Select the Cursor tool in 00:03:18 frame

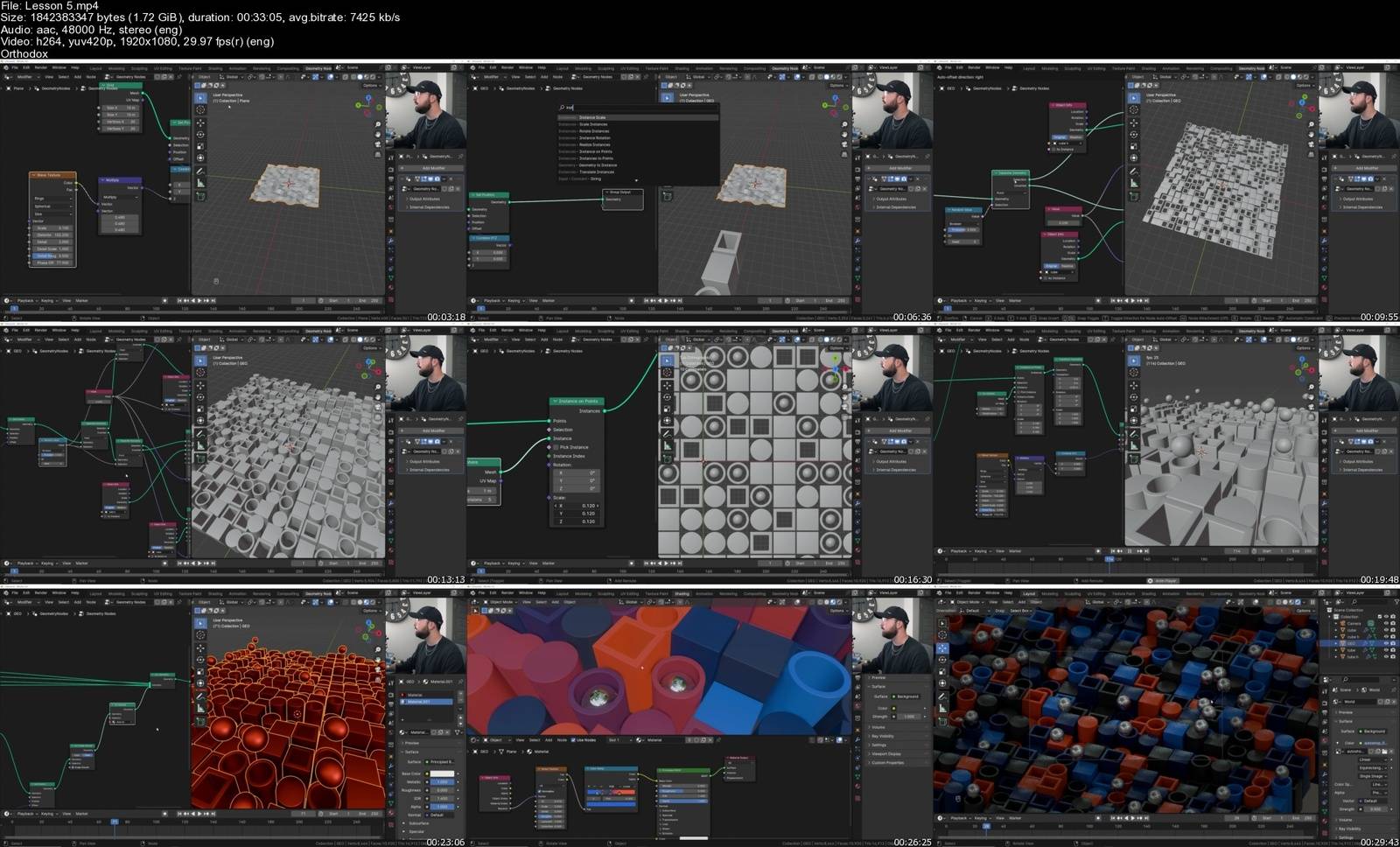click(200, 109)
